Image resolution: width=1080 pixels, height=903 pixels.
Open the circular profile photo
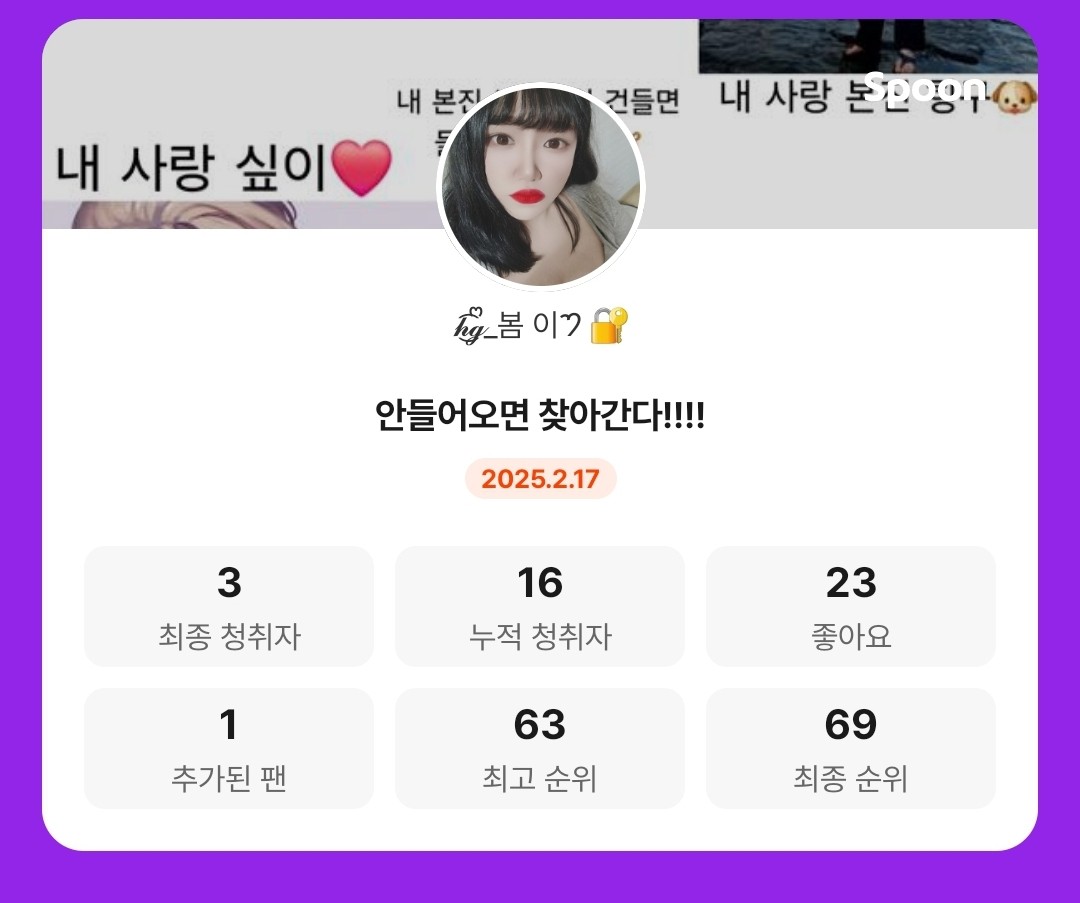click(541, 186)
